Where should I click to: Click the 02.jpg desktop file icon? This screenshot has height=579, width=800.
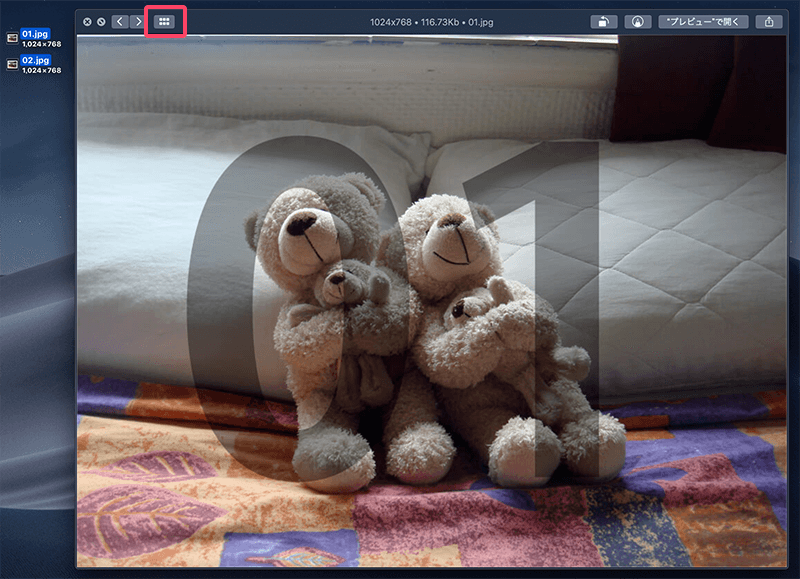12,64
